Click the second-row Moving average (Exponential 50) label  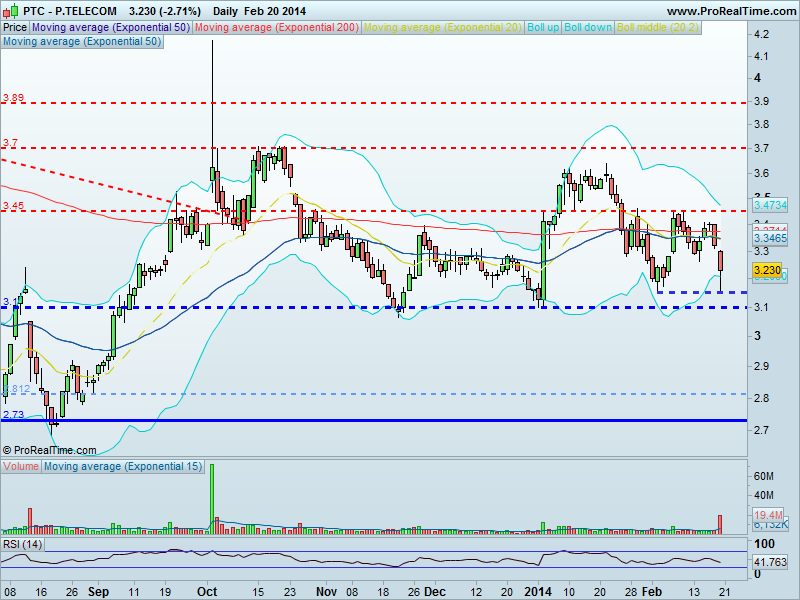click(x=82, y=41)
